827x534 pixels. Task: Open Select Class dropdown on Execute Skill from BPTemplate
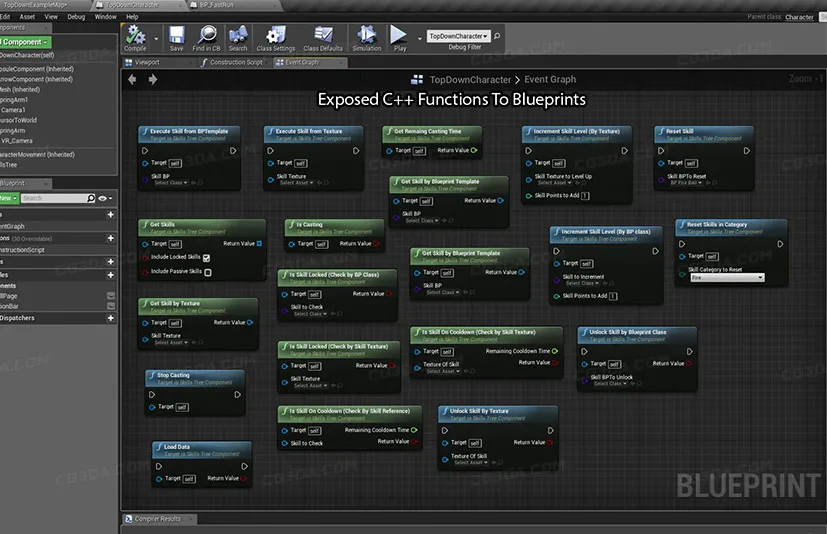point(171,183)
